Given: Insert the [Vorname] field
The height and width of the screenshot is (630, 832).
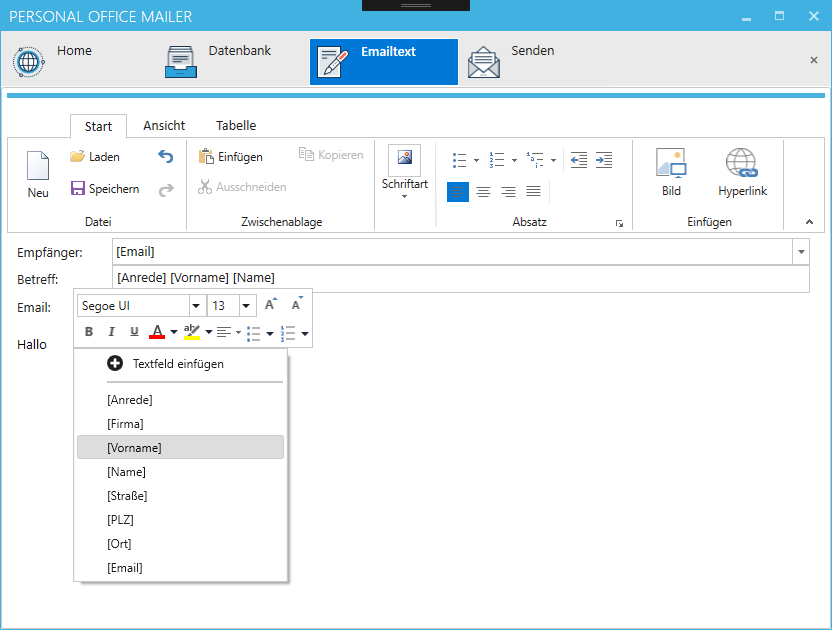Looking at the screenshot, I should coord(180,447).
